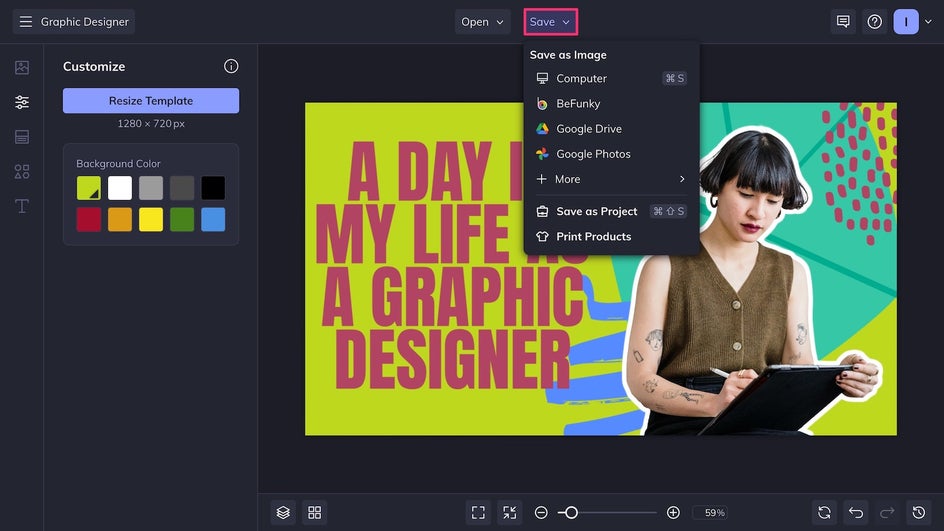Select the green background color swatch
The height and width of the screenshot is (531, 944).
(x=182, y=219)
